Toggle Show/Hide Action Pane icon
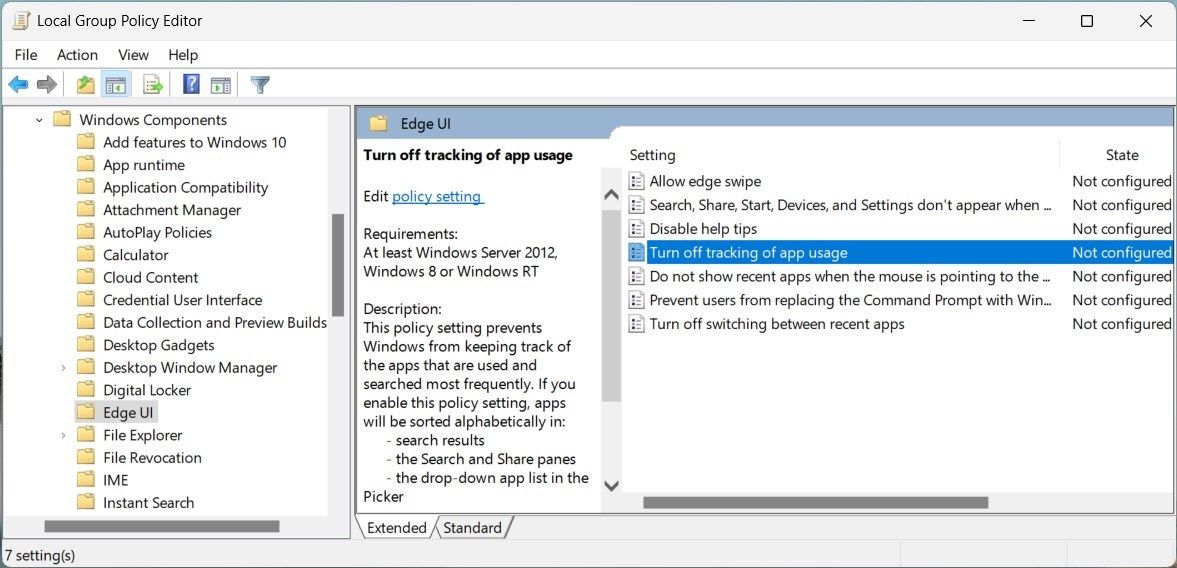 (x=220, y=85)
